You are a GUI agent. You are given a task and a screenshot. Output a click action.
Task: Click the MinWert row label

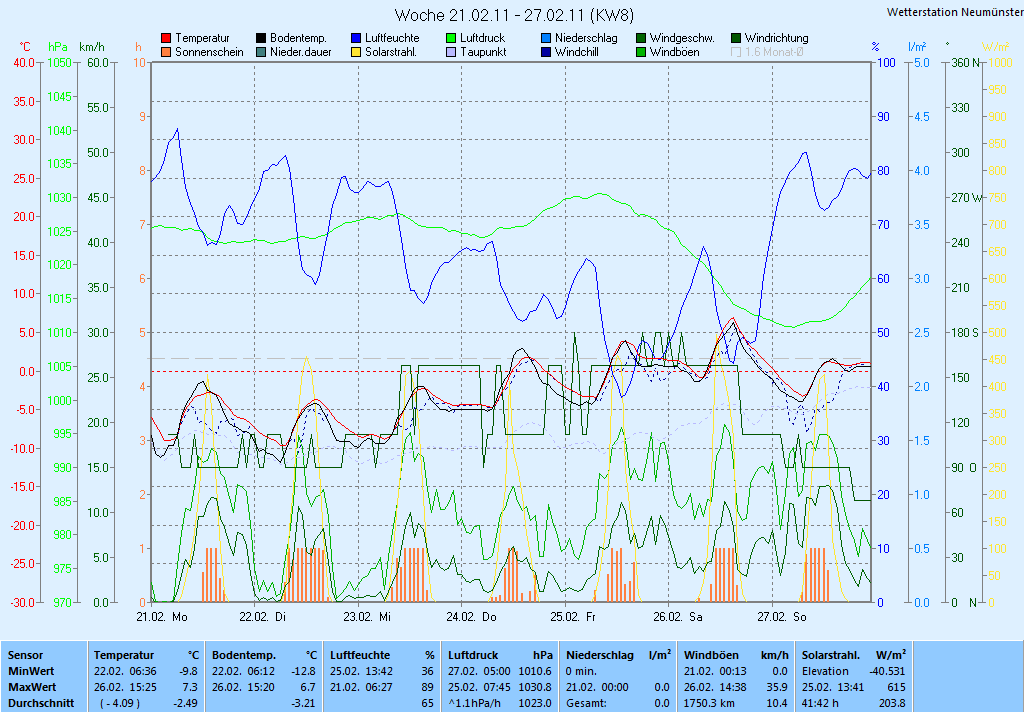pos(31,671)
